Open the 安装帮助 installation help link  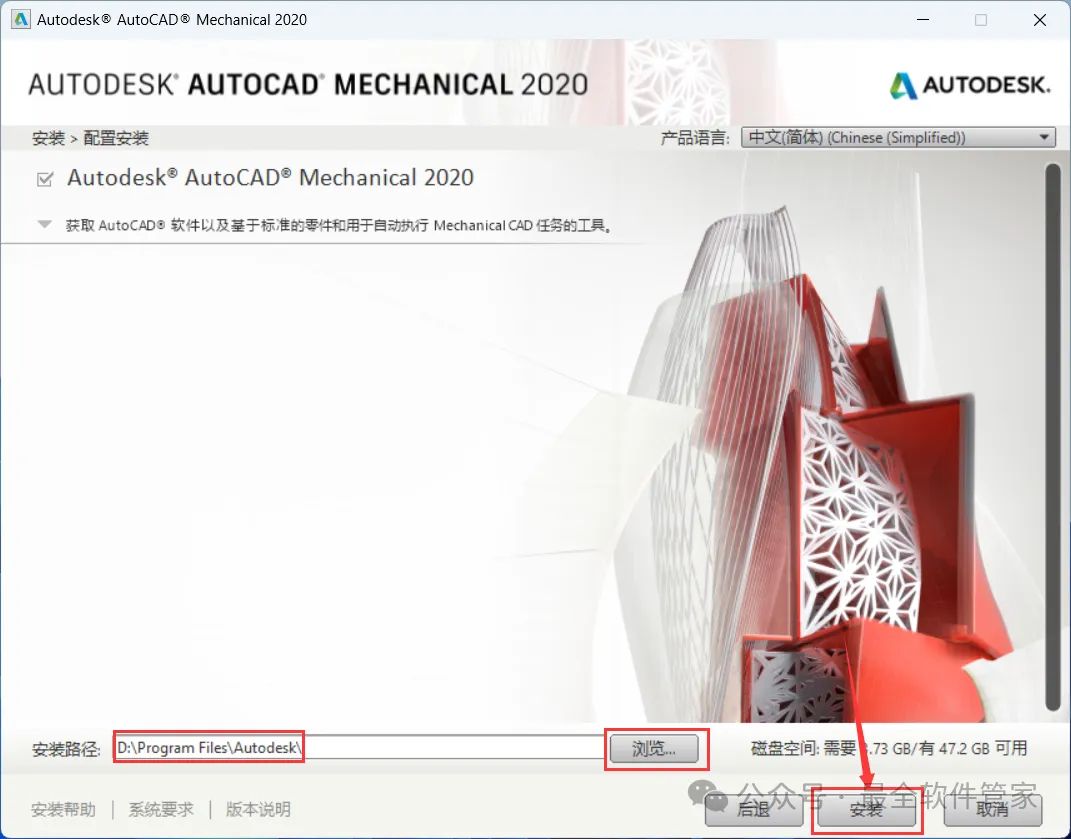tap(64, 810)
